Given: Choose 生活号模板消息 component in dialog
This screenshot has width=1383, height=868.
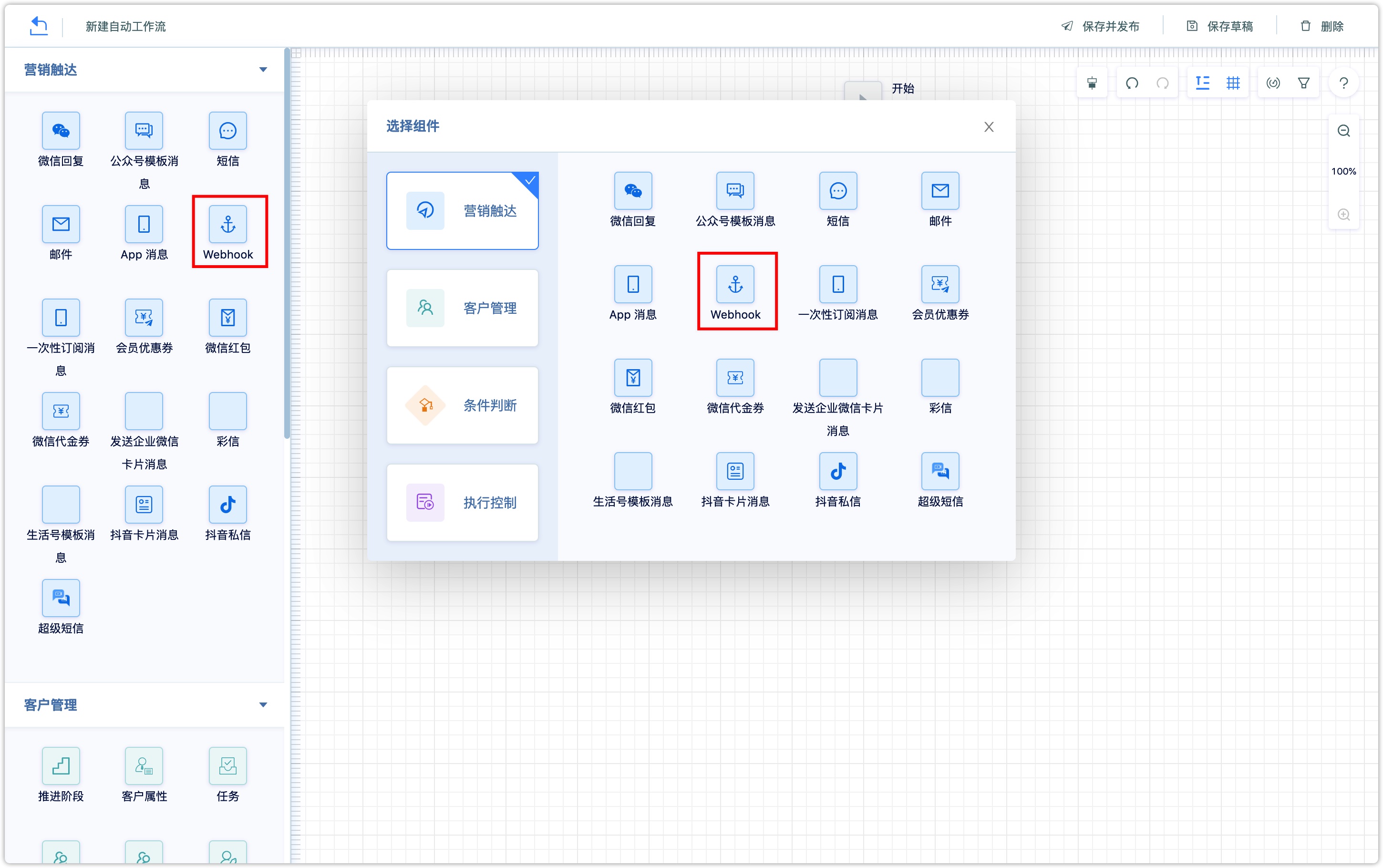Looking at the screenshot, I should pyautogui.click(x=633, y=471).
